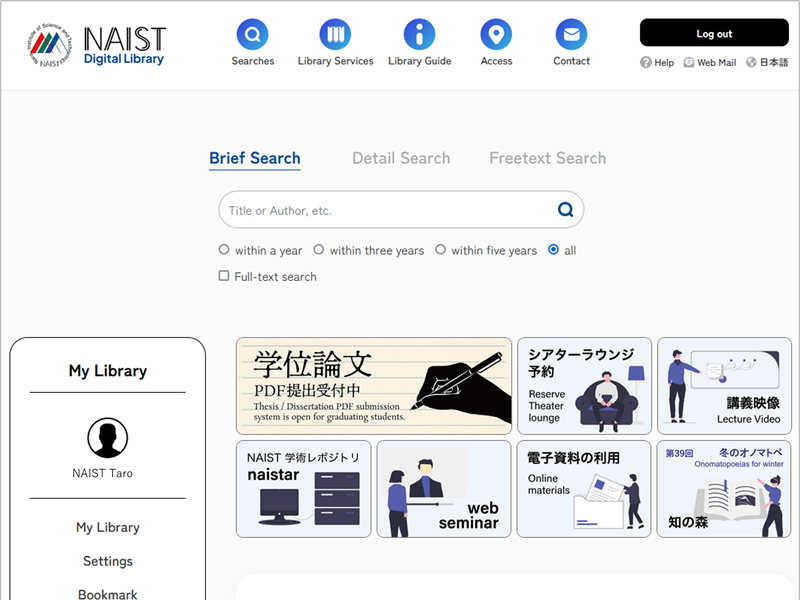Image resolution: width=800 pixels, height=600 pixels.
Task: Click the Searches magnifier icon
Action: pos(252,35)
